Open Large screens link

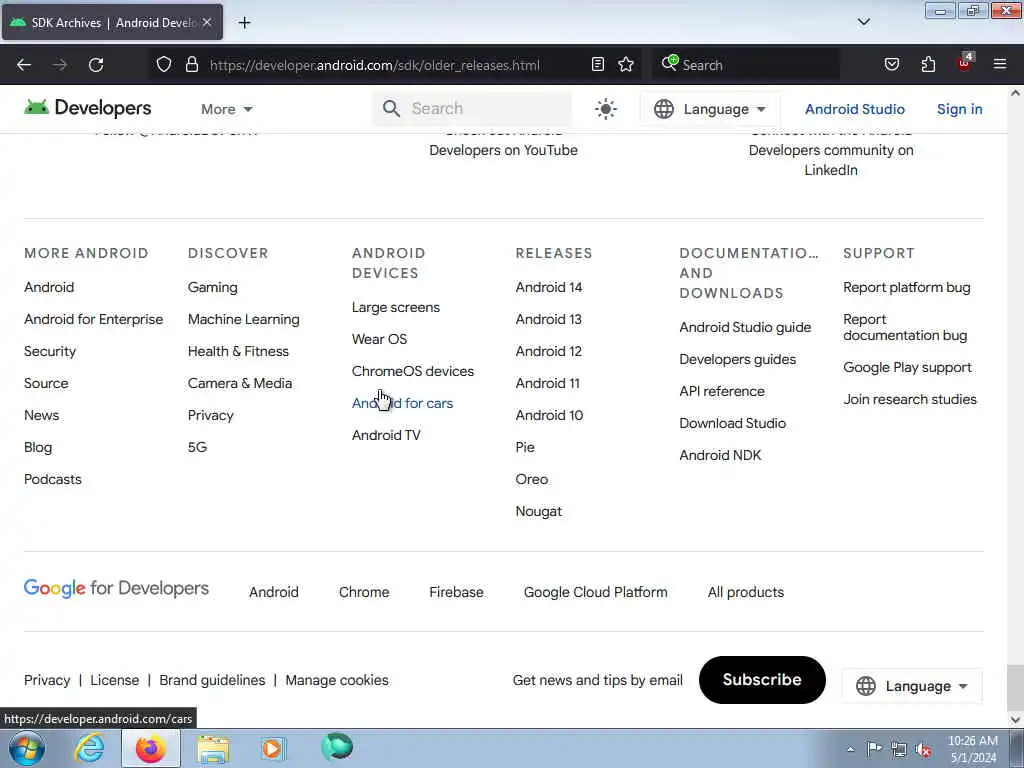point(396,307)
